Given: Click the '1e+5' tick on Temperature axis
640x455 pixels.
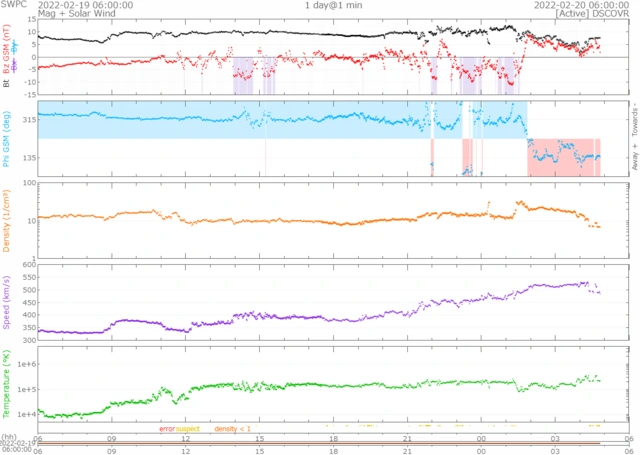Looking at the screenshot, I should pos(27,390).
